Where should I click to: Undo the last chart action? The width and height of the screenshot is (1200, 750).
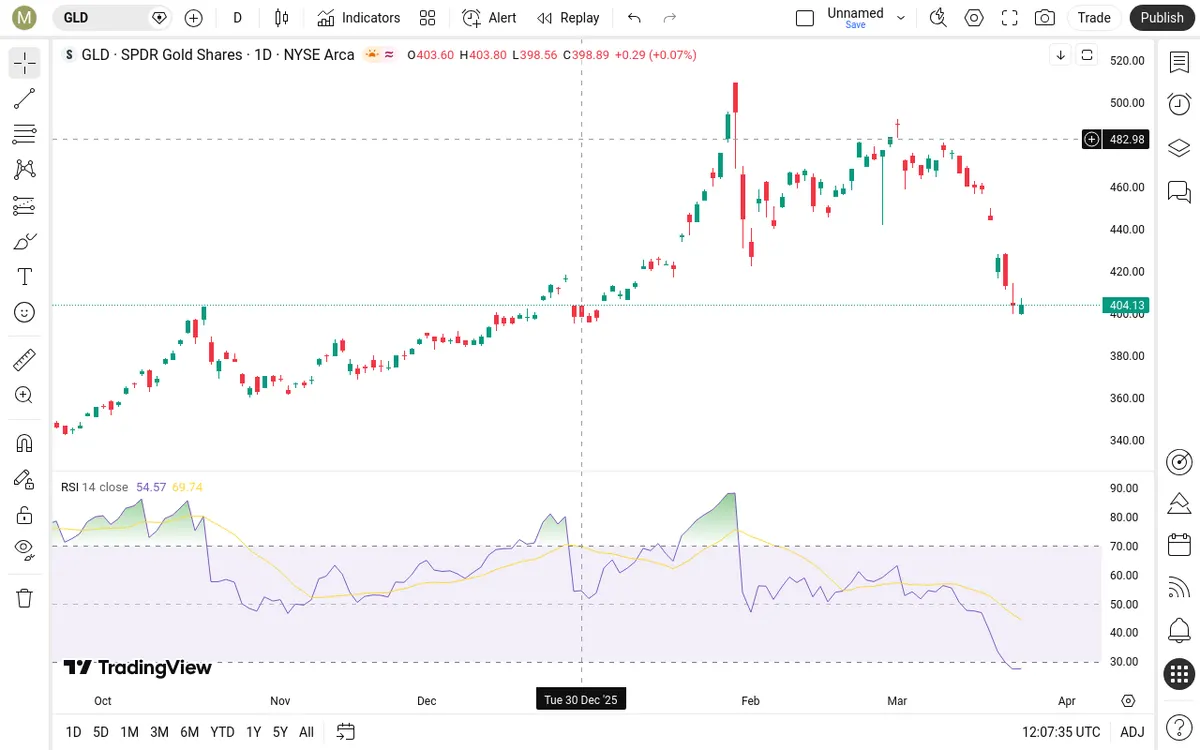tap(634, 17)
